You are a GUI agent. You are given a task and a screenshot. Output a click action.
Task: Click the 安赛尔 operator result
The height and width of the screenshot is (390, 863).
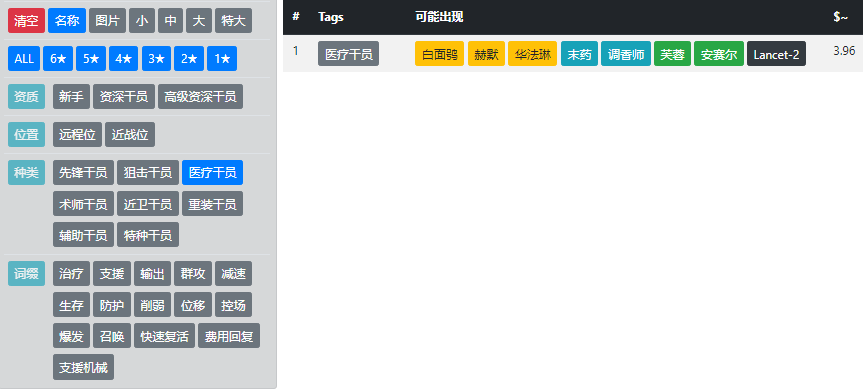click(x=719, y=53)
